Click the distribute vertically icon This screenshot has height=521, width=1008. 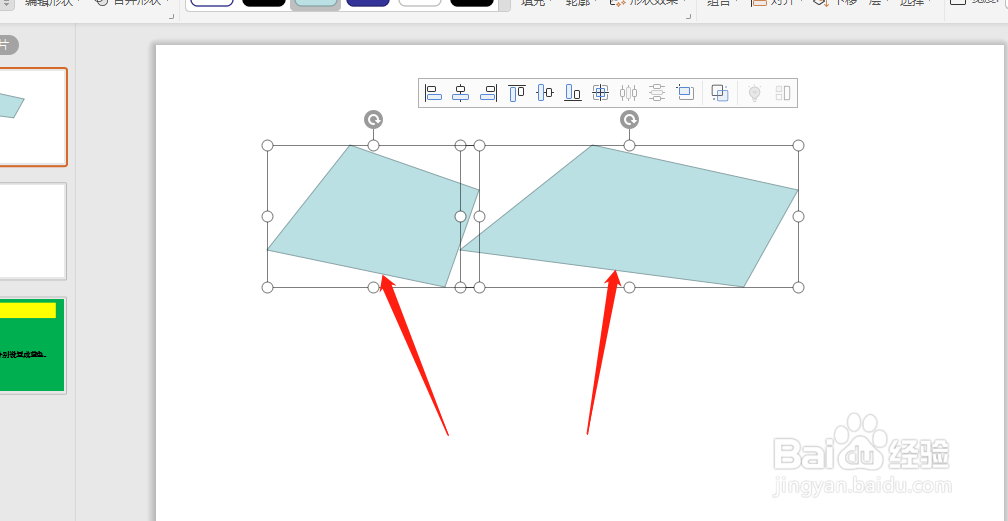point(656,93)
